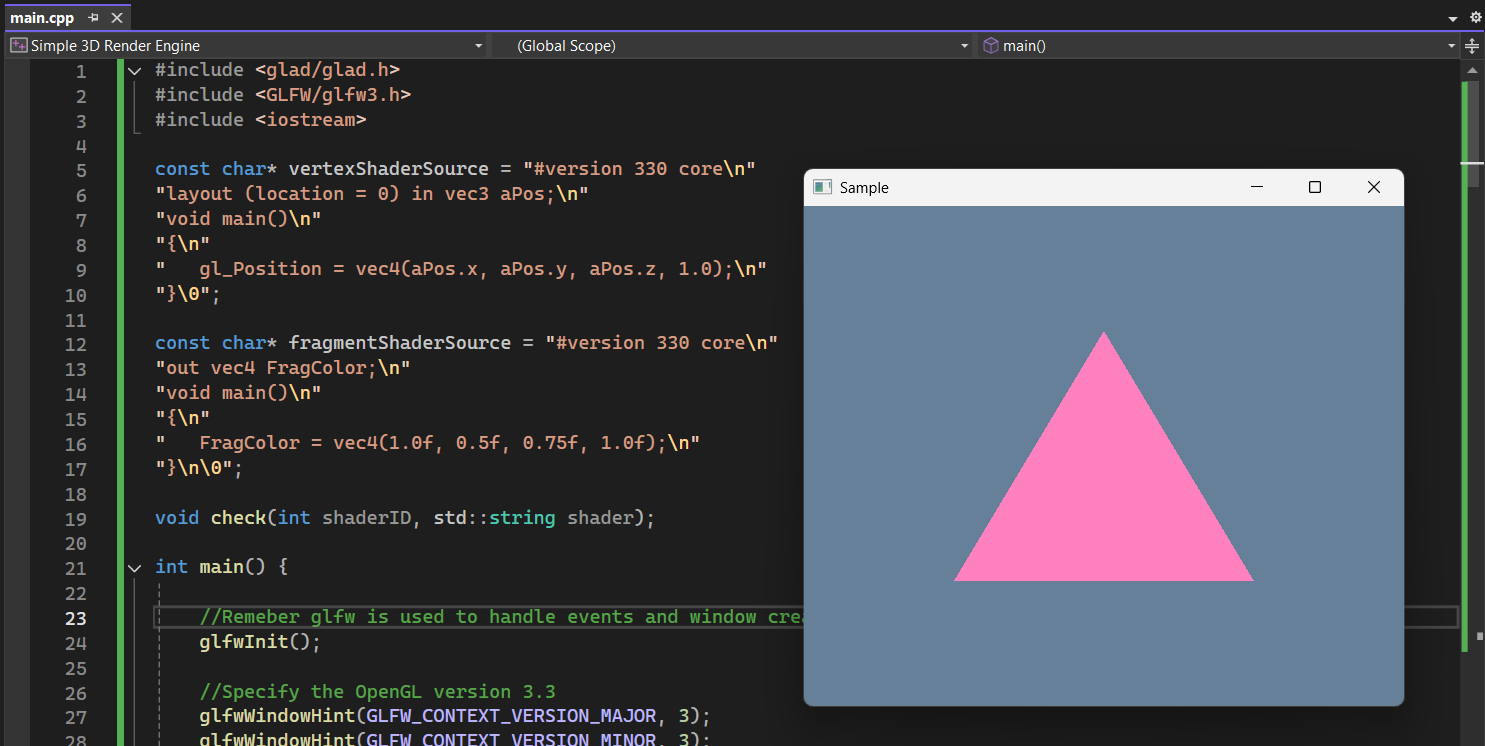Viewport: 1485px width, 746px height.
Task: Click the X to close the main.cpp tab
Action: (x=117, y=17)
